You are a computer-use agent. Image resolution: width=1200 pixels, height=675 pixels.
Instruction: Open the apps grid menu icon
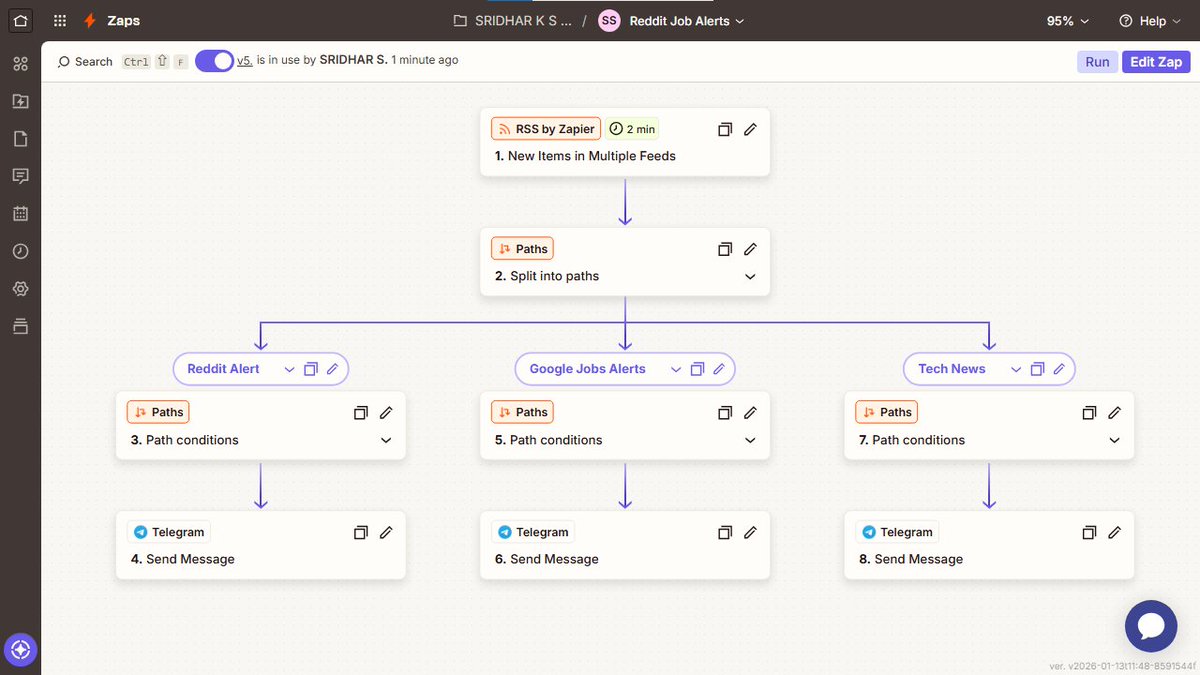(x=60, y=20)
